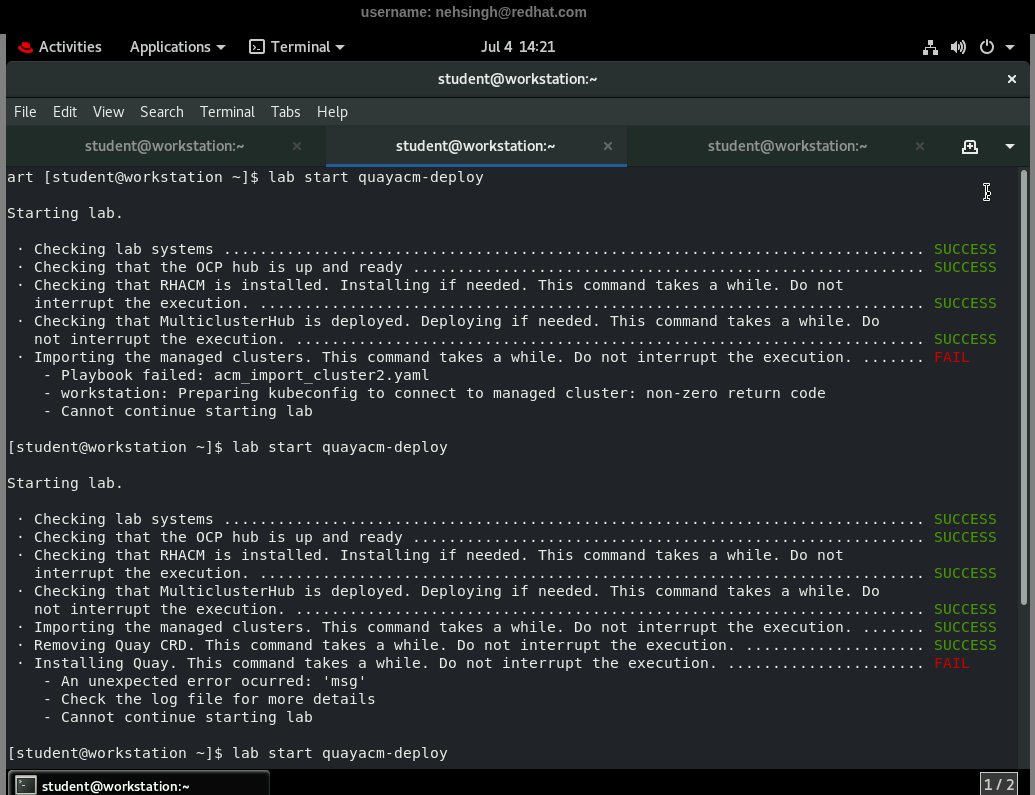
Task: Click the terminal vertical scrollbar
Action: click(x=1023, y=388)
